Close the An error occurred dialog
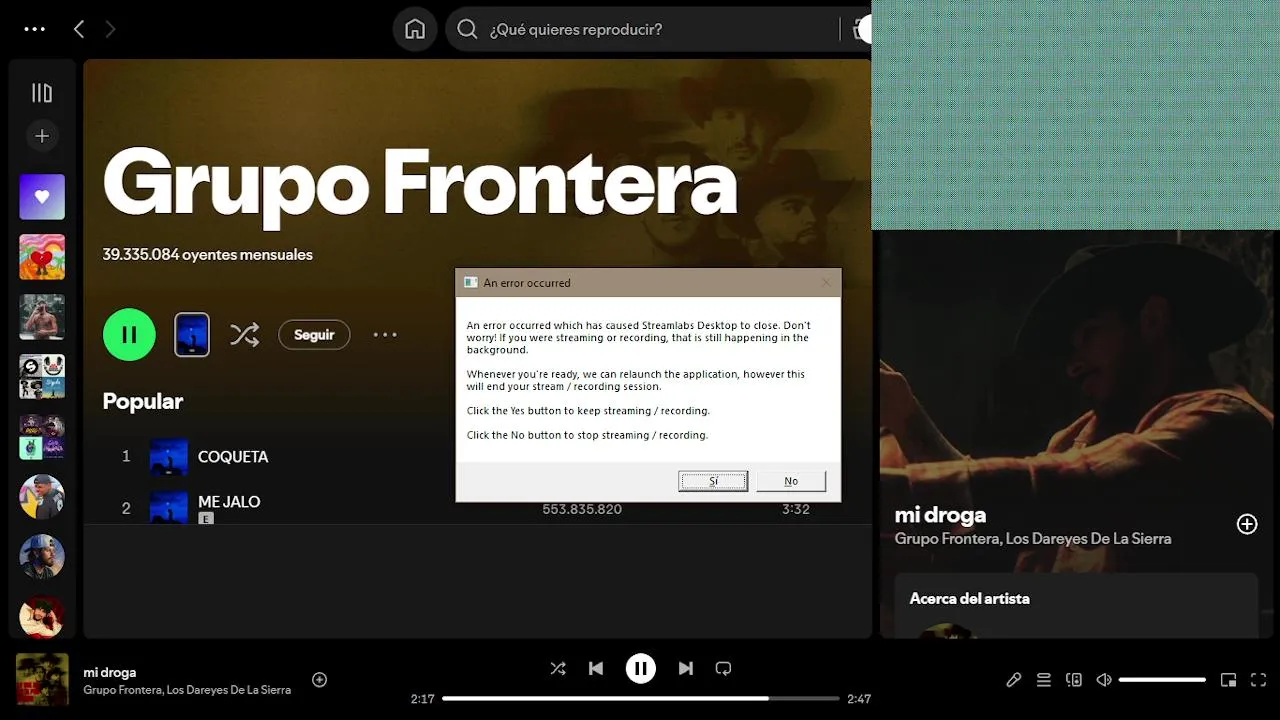The image size is (1280, 720). click(x=826, y=282)
